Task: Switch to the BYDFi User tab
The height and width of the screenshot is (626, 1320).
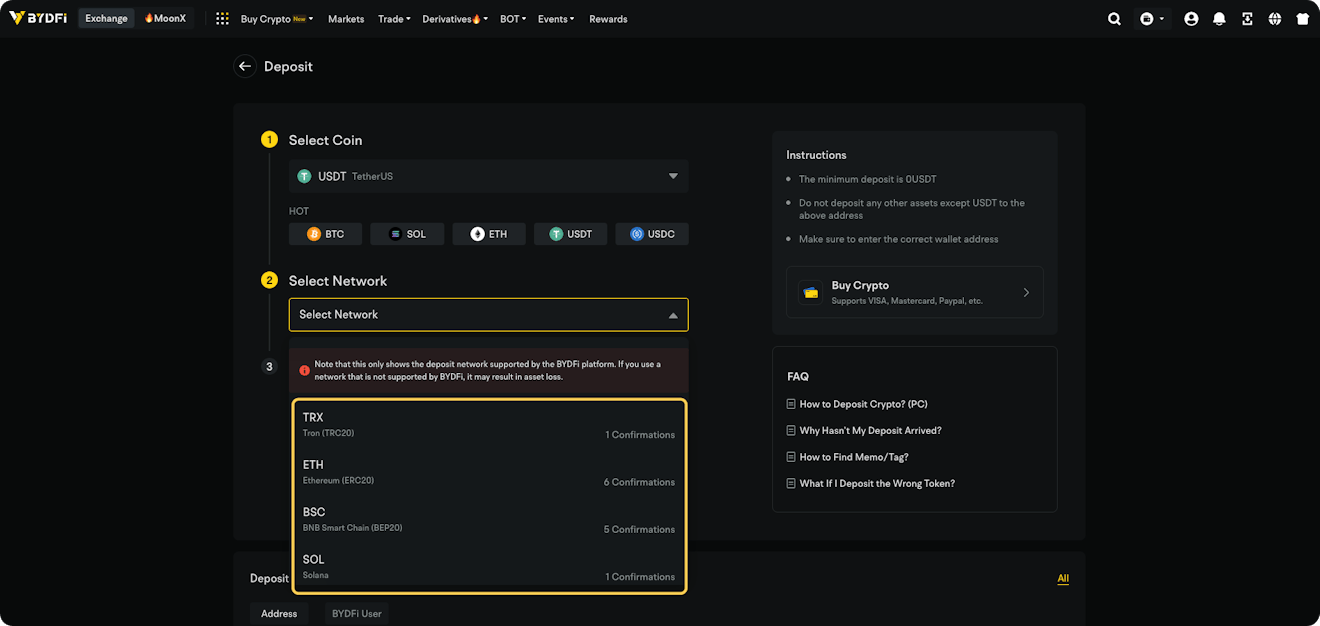Action: click(x=356, y=613)
